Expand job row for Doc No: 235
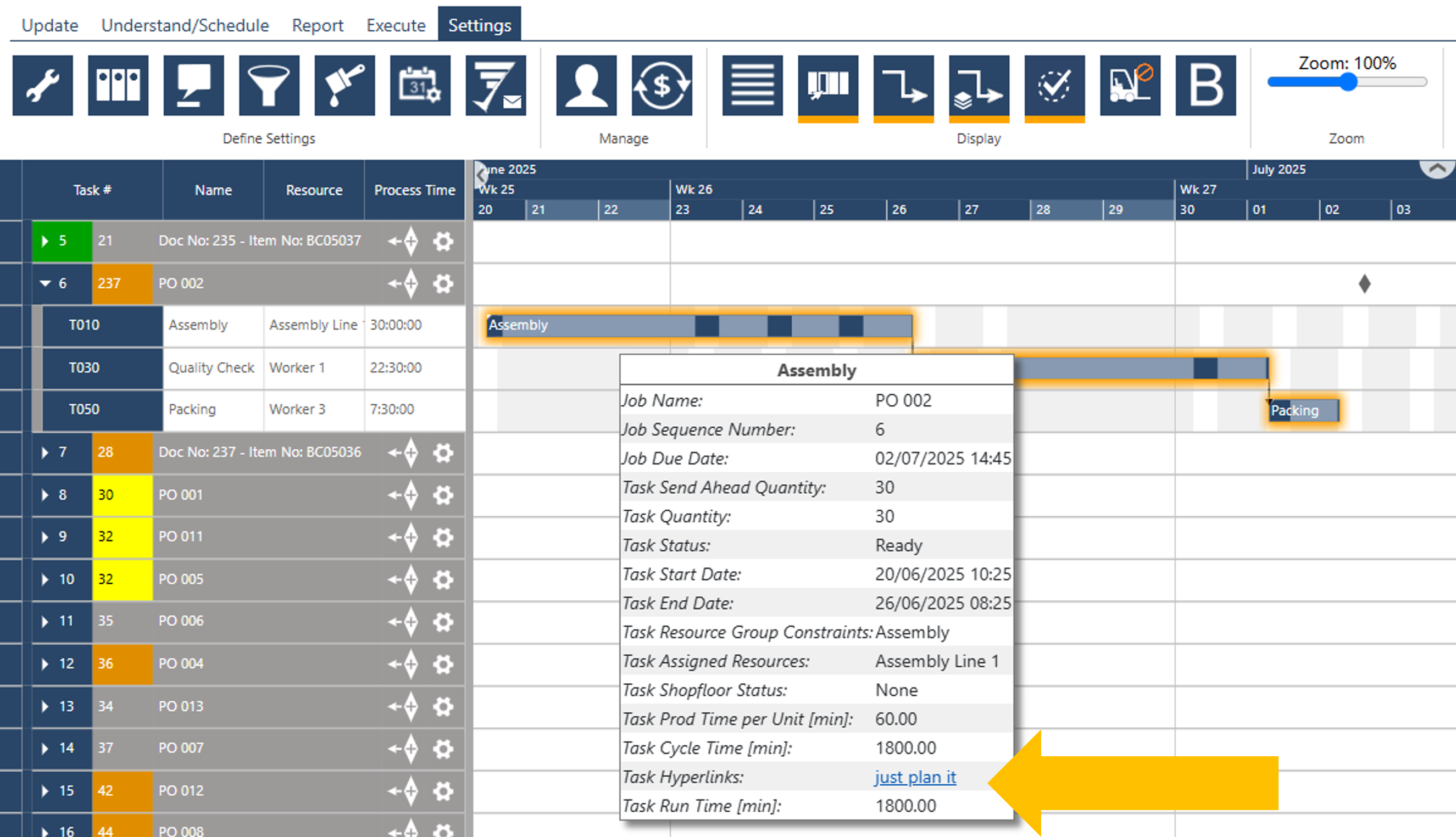Image resolution: width=1456 pixels, height=837 pixels. tap(45, 241)
